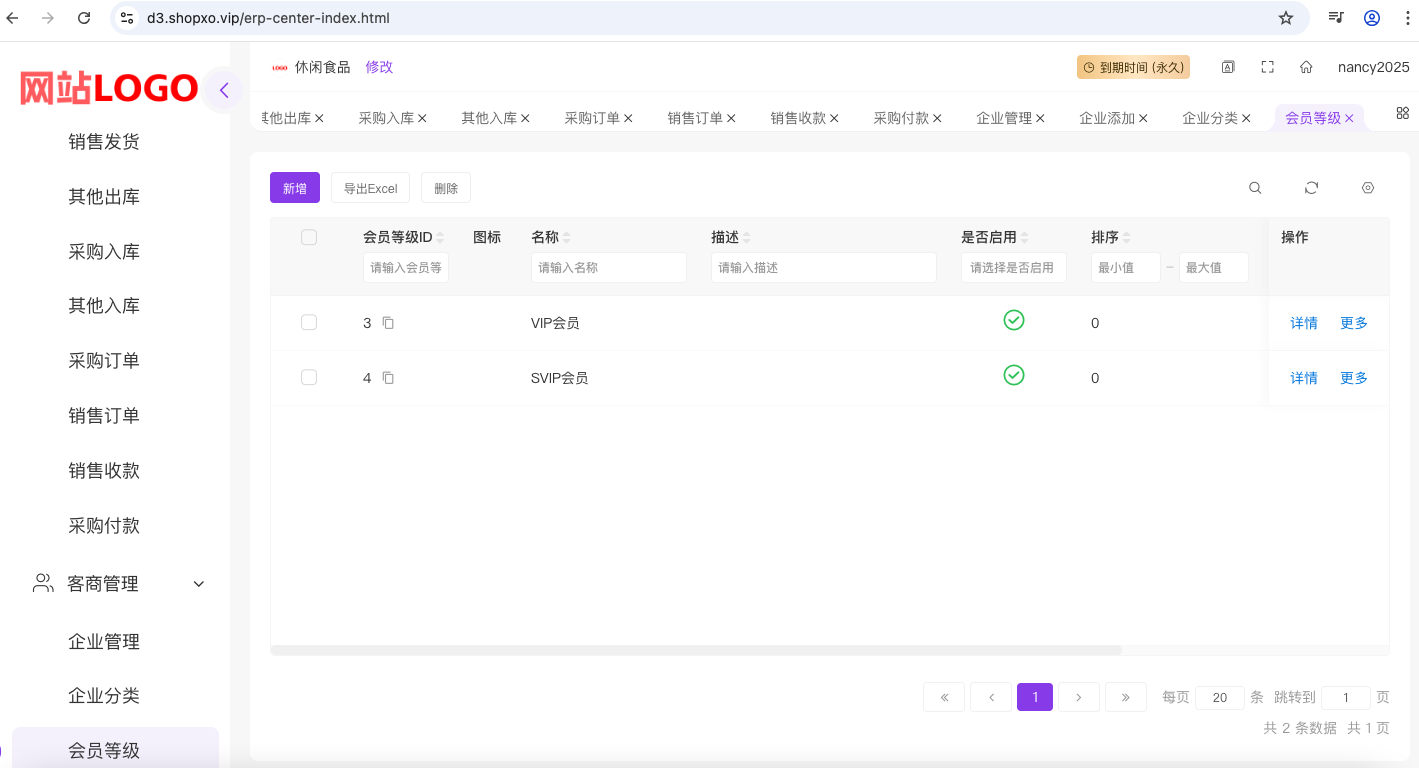The image size is (1419, 768).
Task: Sort by 会员等级ID column
Action: 440,238
